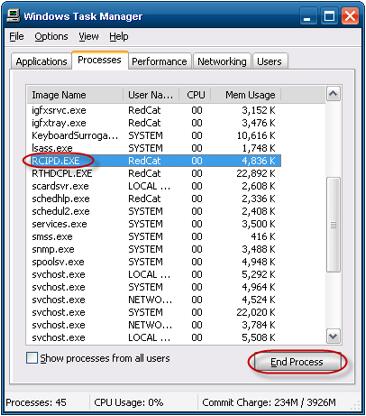The width and height of the screenshot is (366, 416).
Task: Select the scardsvr.exe process
Action: coord(154,186)
